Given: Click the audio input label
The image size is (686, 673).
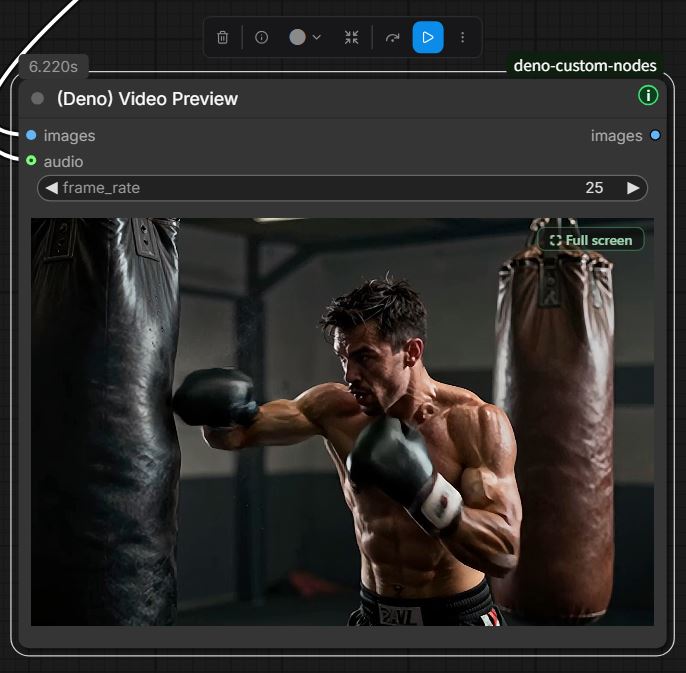Looking at the screenshot, I should point(63,161).
